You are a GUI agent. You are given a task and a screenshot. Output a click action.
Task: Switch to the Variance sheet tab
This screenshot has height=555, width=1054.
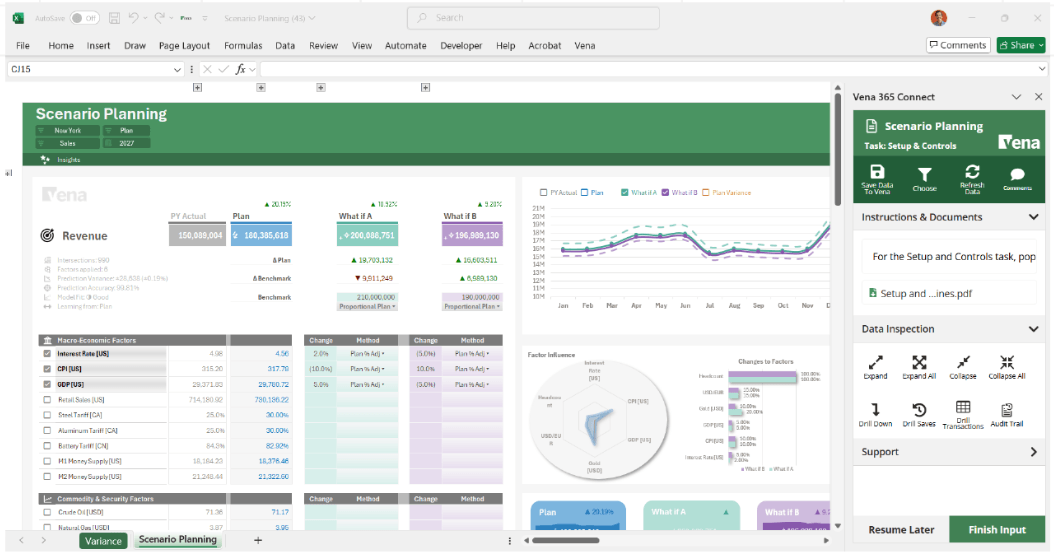click(103, 541)
